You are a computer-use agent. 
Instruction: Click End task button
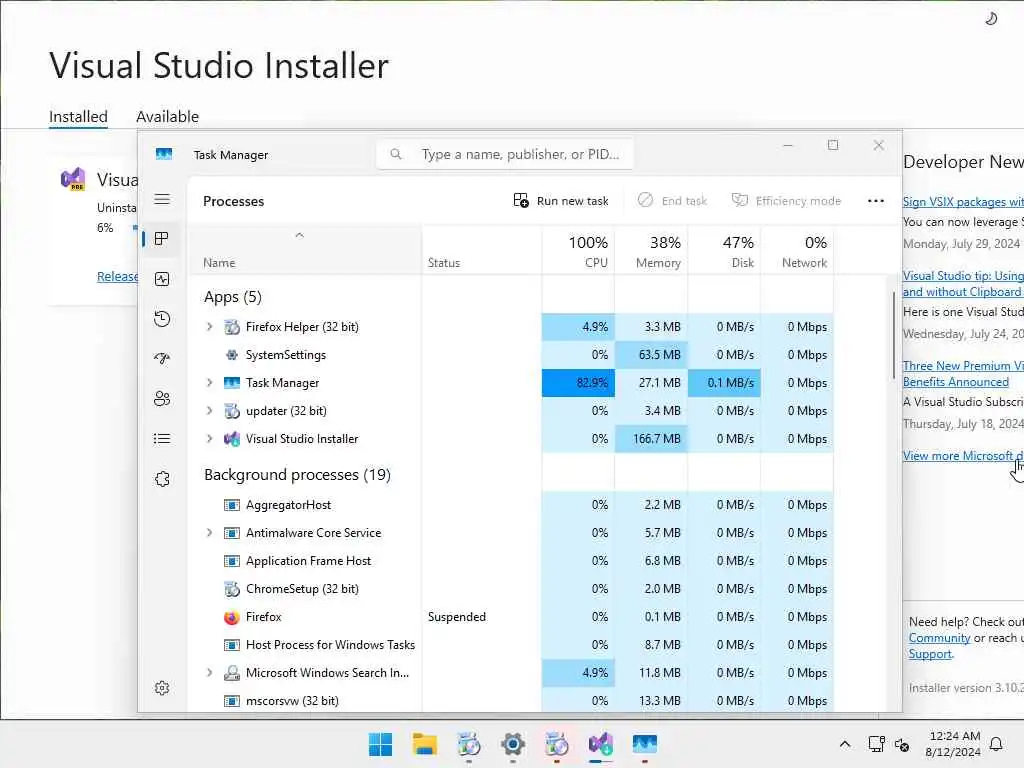673,201
